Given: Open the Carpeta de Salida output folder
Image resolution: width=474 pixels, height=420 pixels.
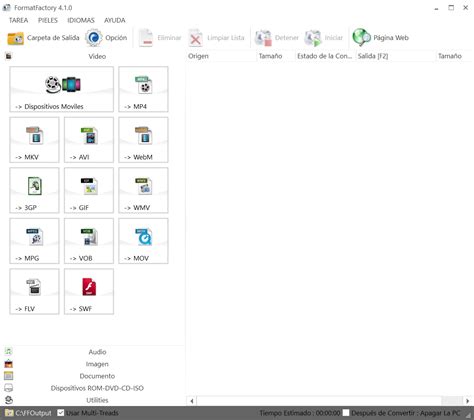Looking at the screenshot, I should tap(43, 38).
